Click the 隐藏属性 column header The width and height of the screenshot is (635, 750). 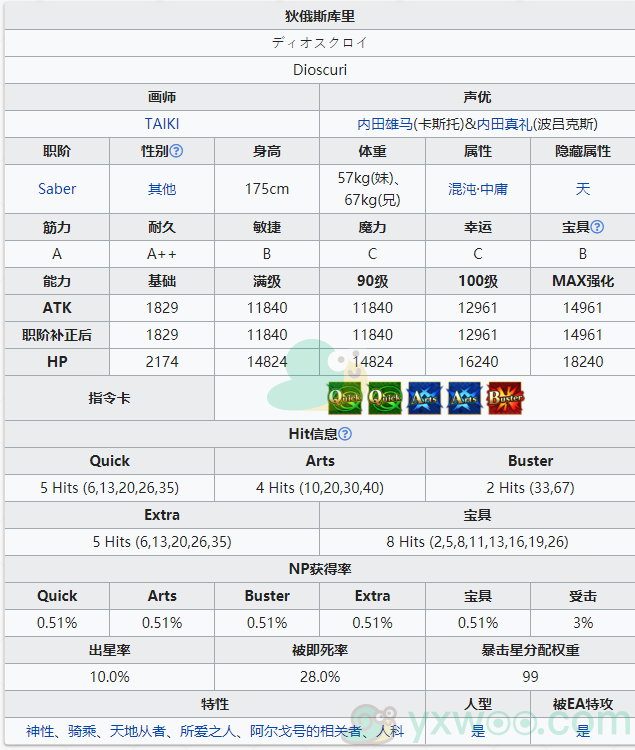click(583, 151)
